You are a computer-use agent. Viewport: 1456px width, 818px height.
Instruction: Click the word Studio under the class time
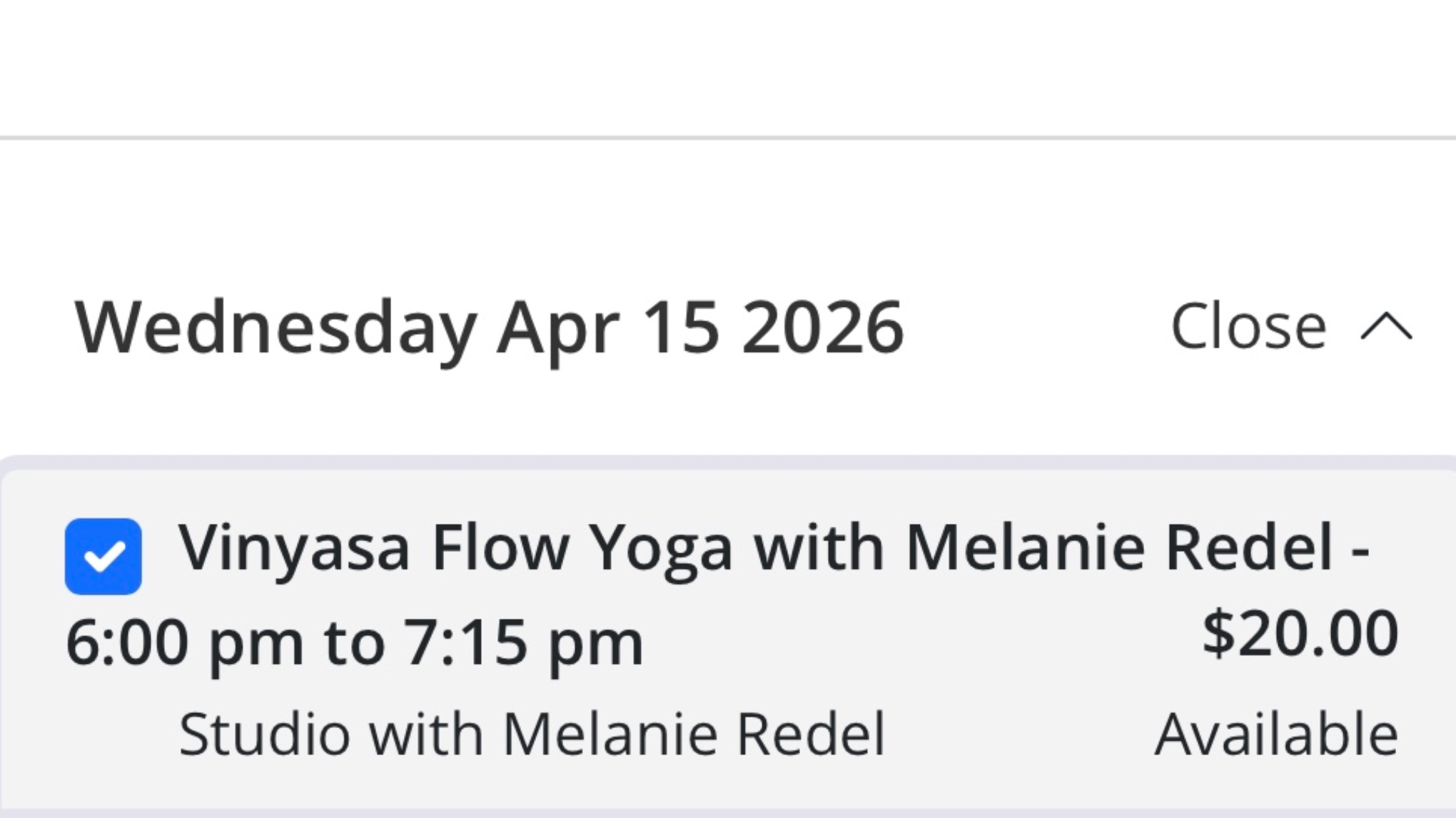[x=264, y=734]
